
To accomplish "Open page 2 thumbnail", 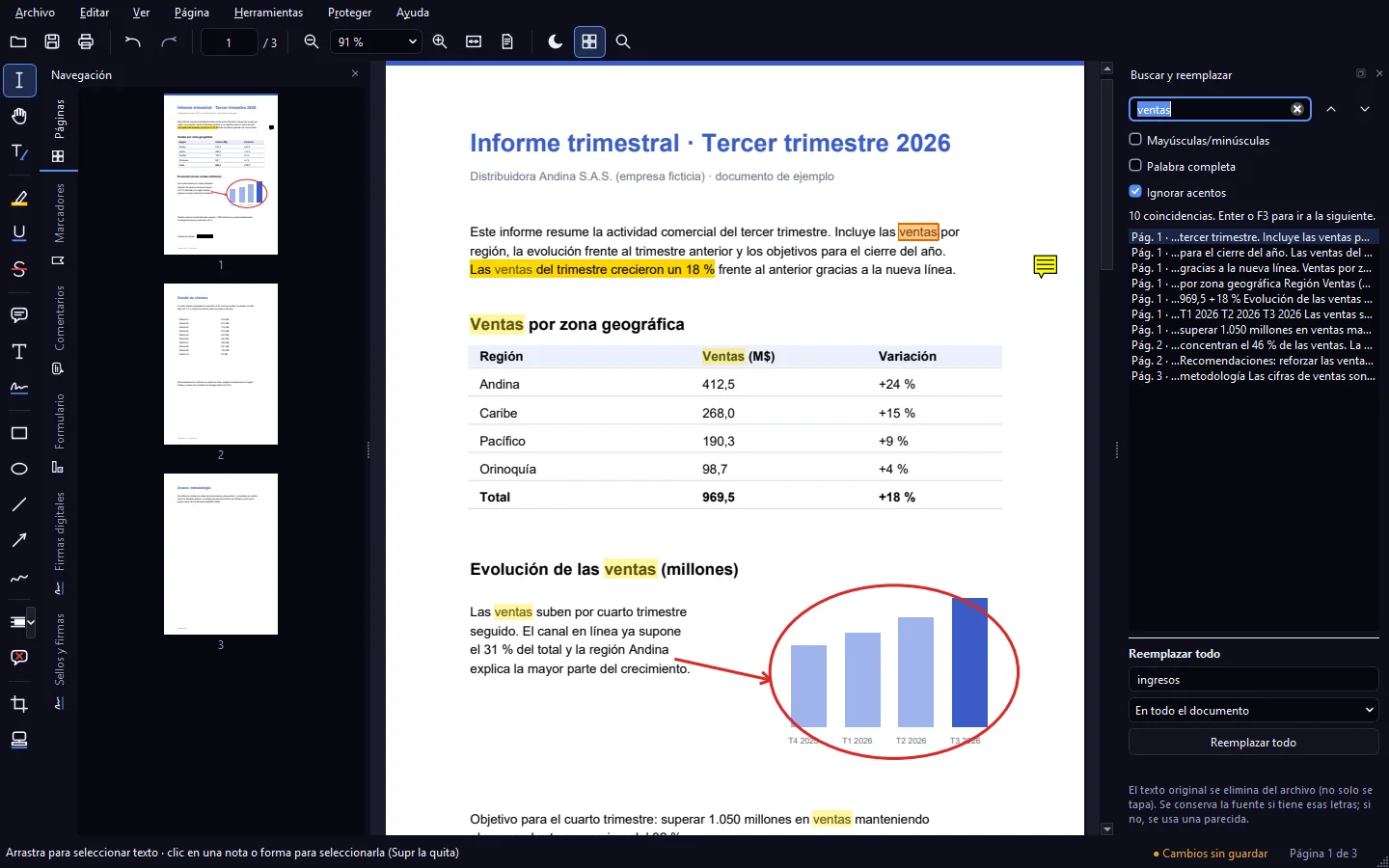I will [221, 364].
